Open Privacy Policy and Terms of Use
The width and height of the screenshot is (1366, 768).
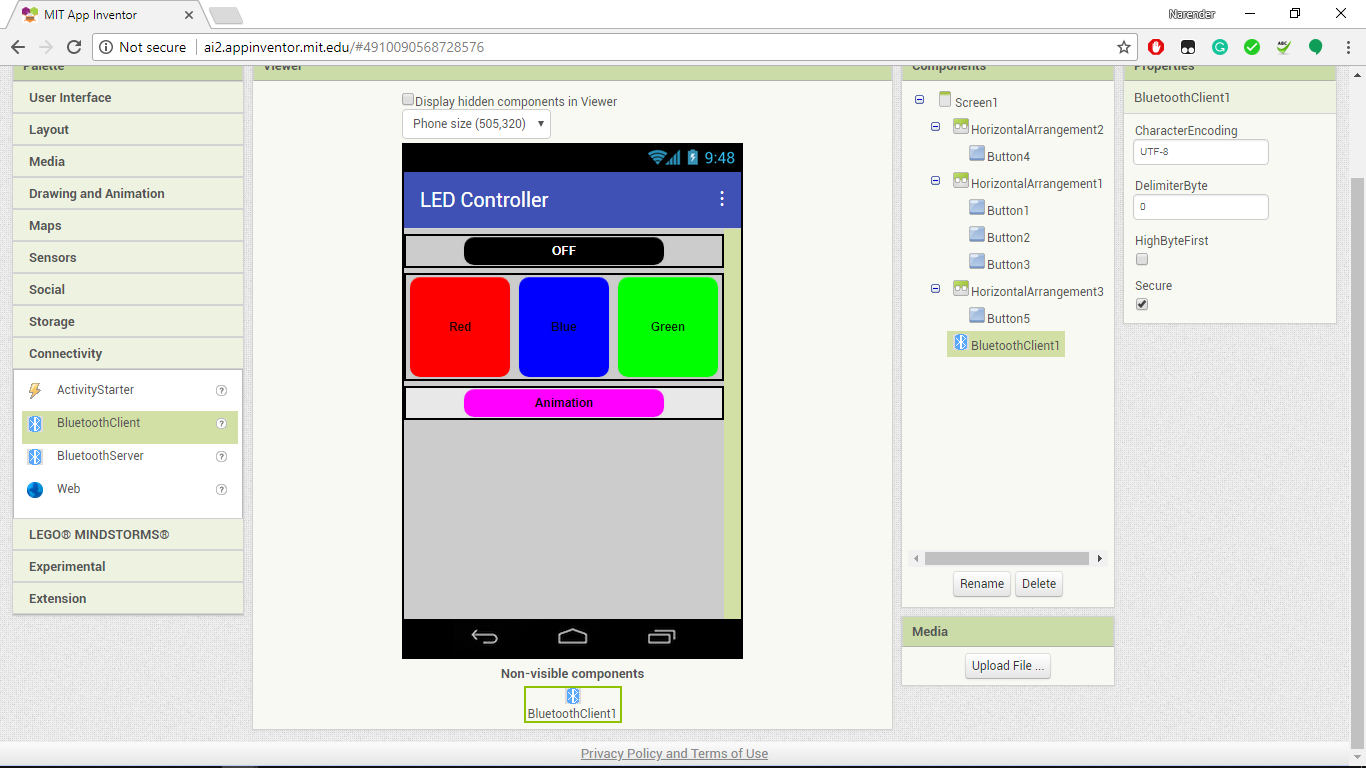point(675,754)
